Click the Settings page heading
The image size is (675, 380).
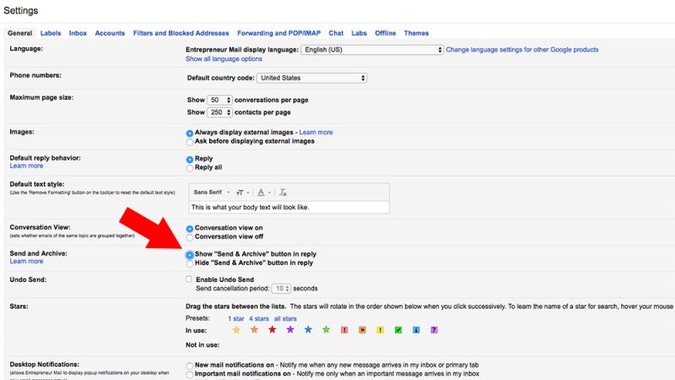21,11
